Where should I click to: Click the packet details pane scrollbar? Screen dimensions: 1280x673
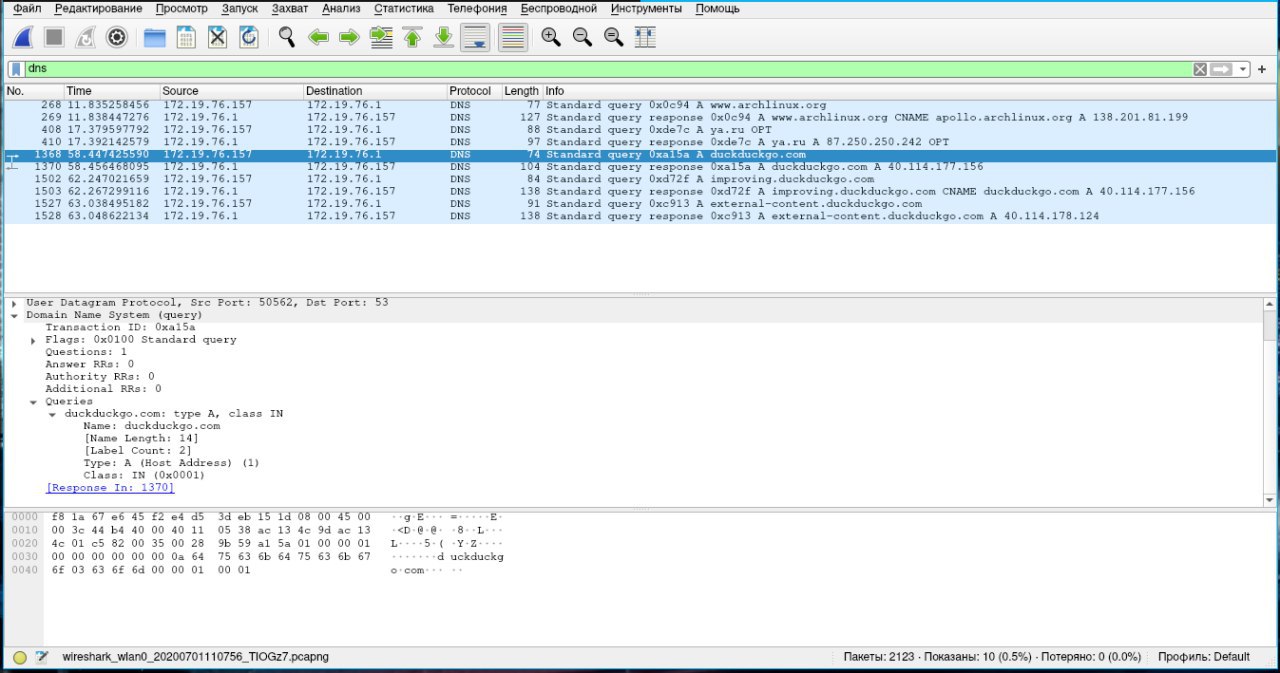[x=1270, y=400]
